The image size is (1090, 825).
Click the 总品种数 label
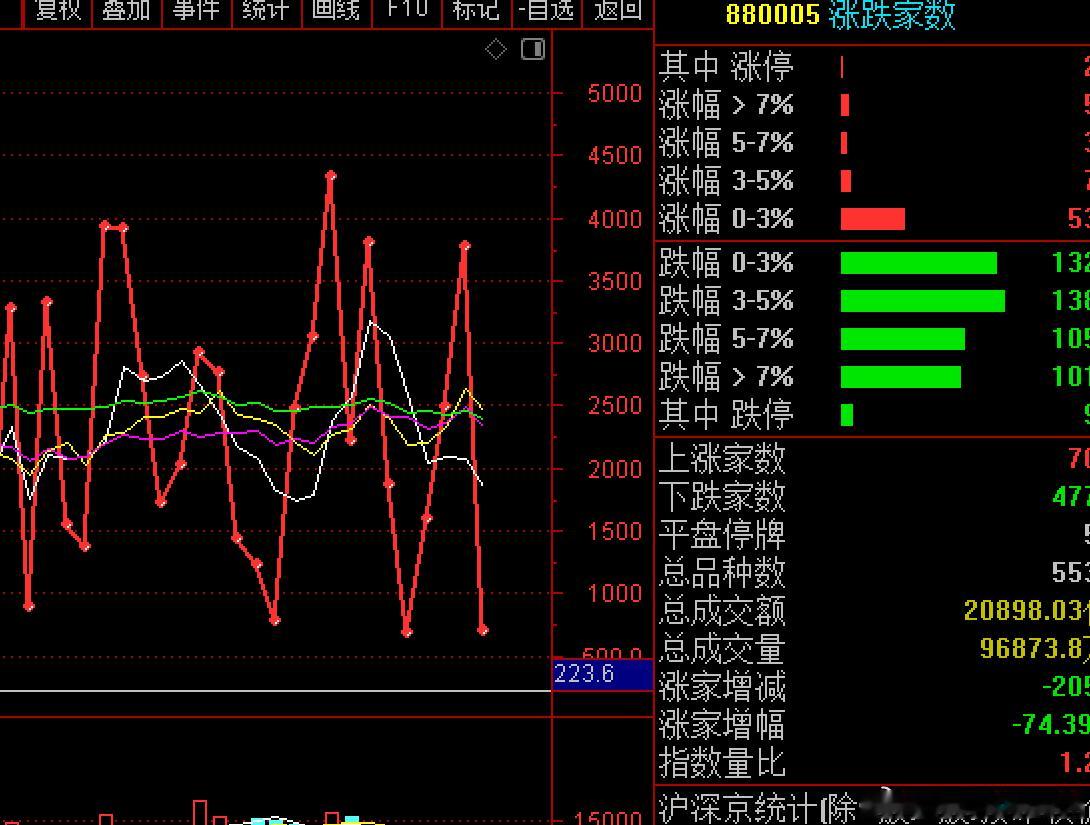722,573
